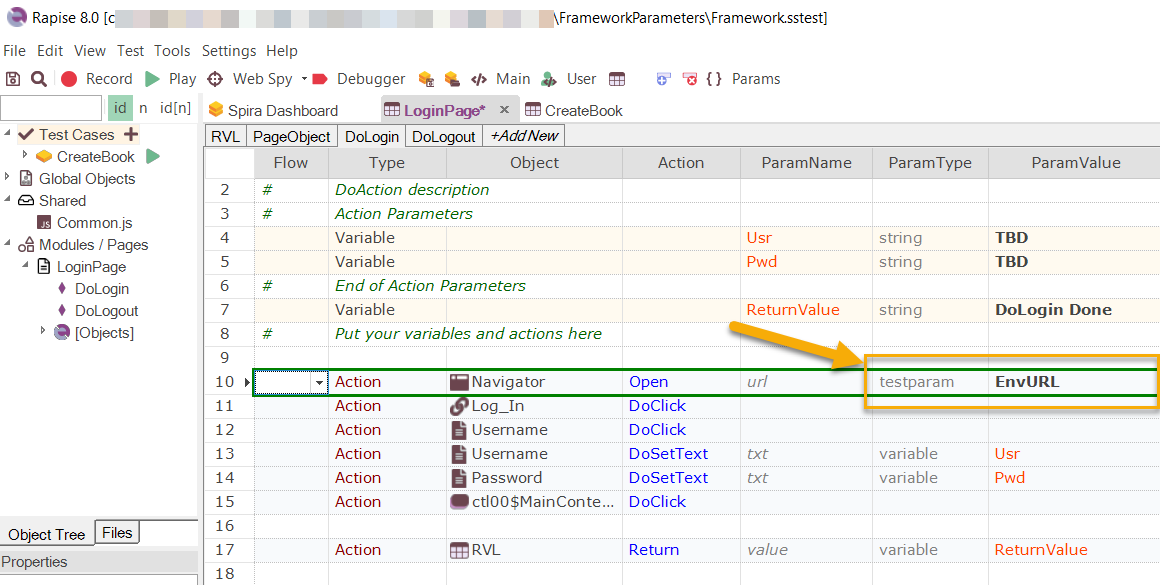Expand the [Objects] node under LoginPage

coord(42,332)
